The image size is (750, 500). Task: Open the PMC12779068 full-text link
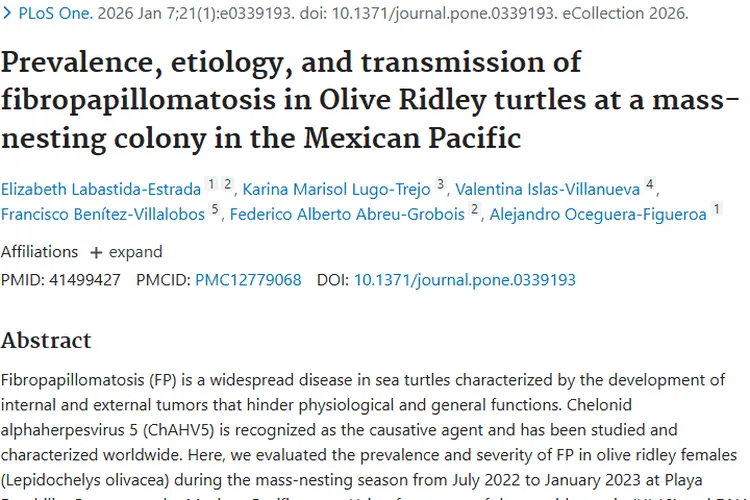[x=248, y=280]
